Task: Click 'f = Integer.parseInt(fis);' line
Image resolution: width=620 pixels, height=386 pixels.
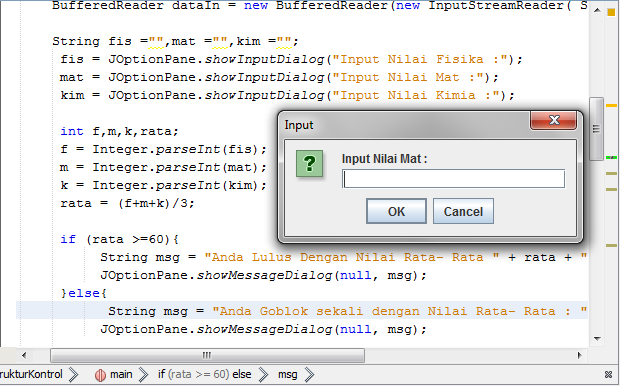Action: click(x=164, y=149)
